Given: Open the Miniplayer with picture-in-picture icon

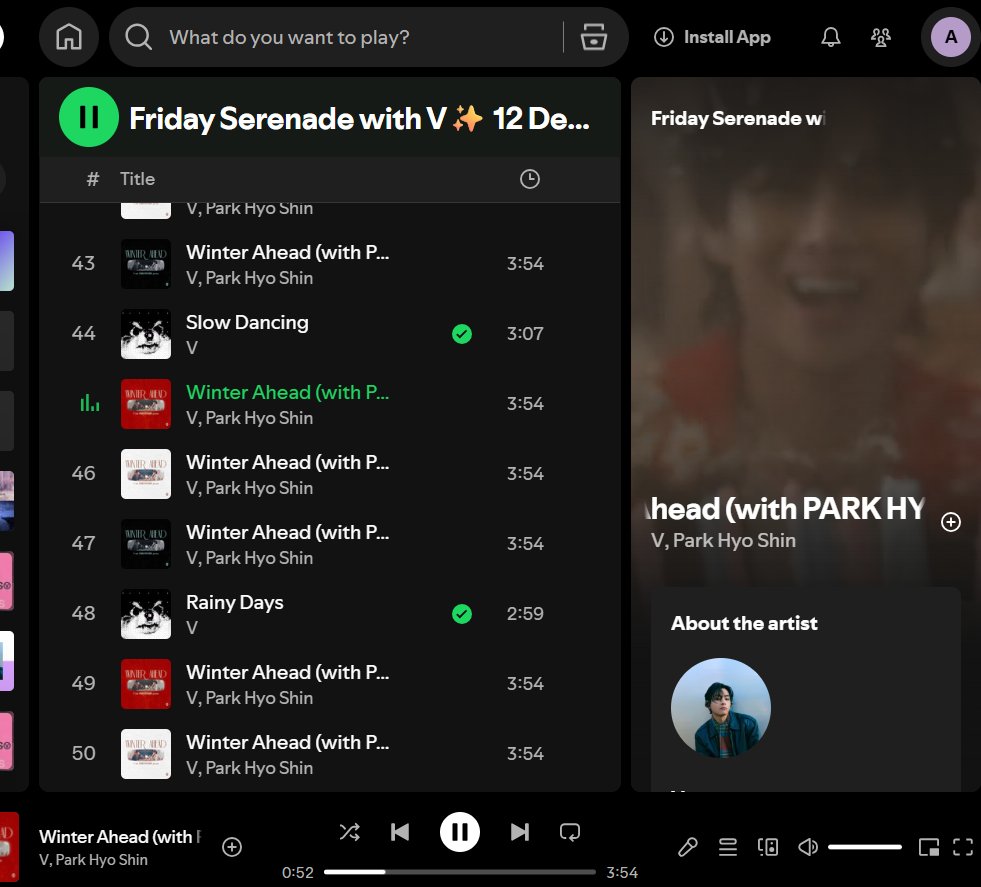Looking at the screenshot, I should 928,846.
